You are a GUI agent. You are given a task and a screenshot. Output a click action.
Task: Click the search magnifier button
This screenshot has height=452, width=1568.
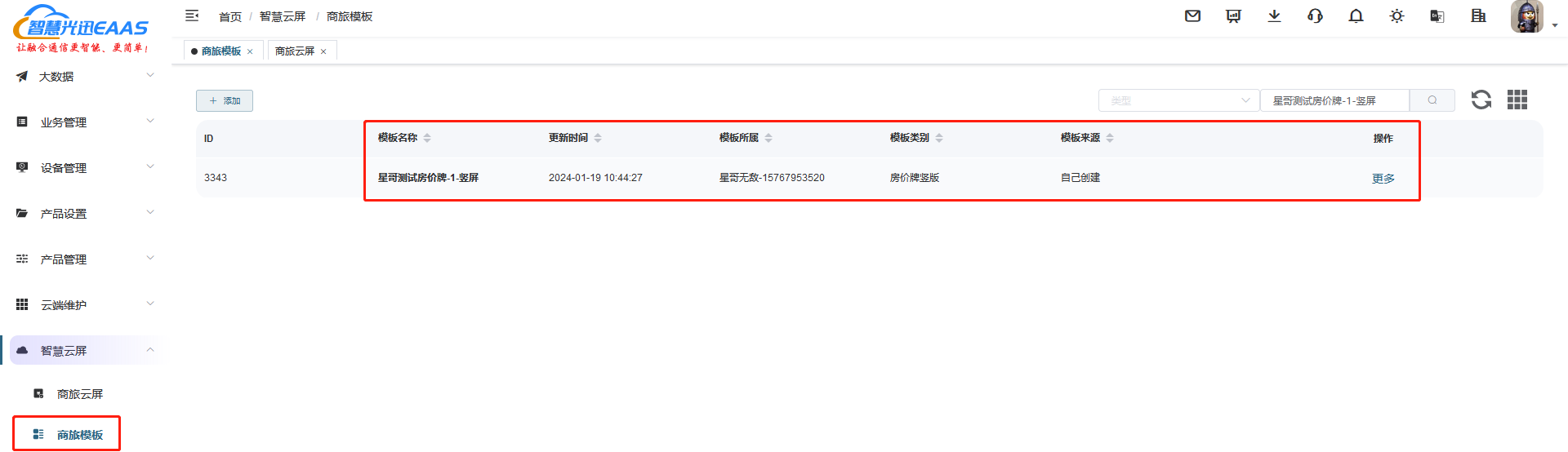(1432, 100)
